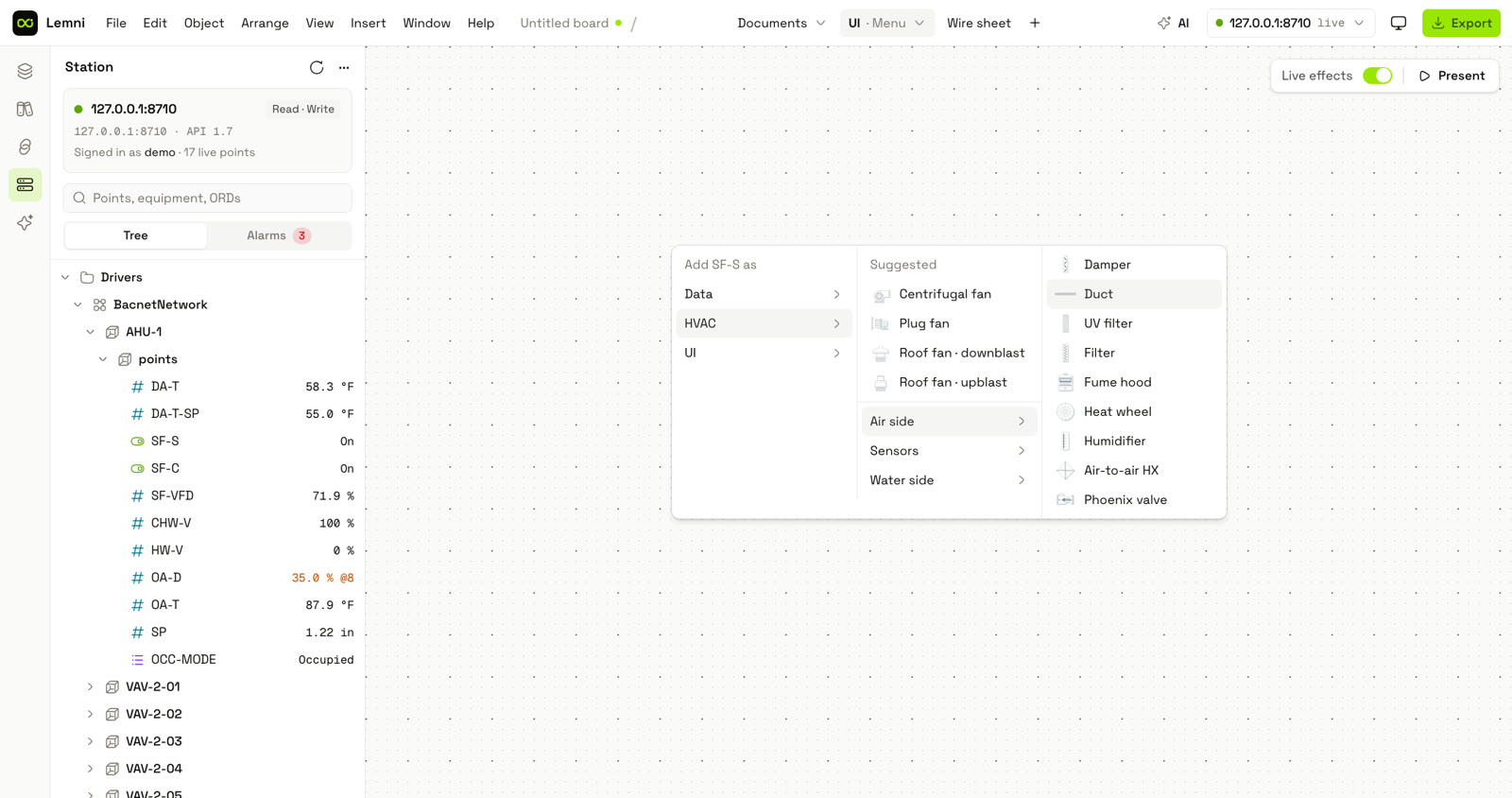Select the Duct component
1512x798 pixels.
[x=1134, y=294]
